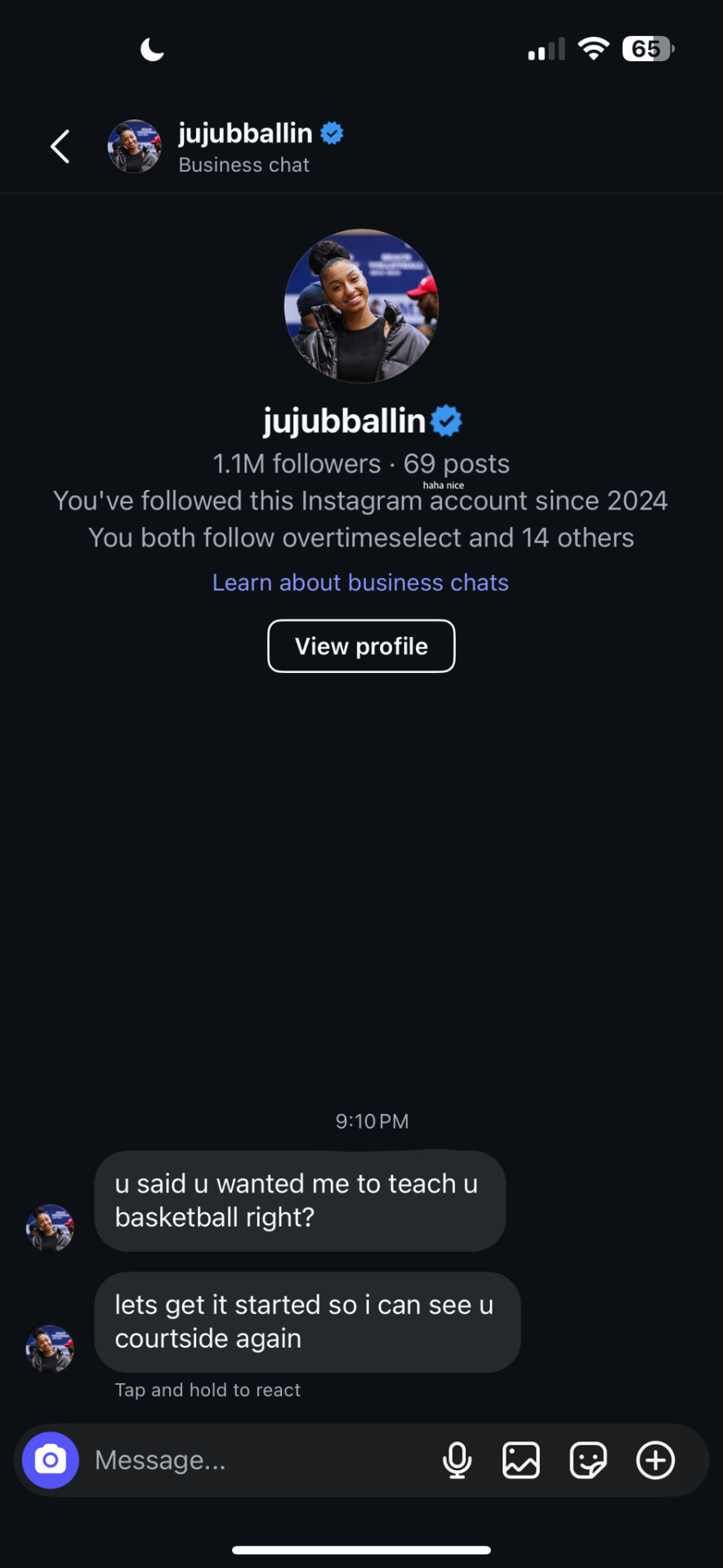This screenshot has width=723, height=1568.
Task: Tap jujubballin username in chat header
Action: (245, 133)
